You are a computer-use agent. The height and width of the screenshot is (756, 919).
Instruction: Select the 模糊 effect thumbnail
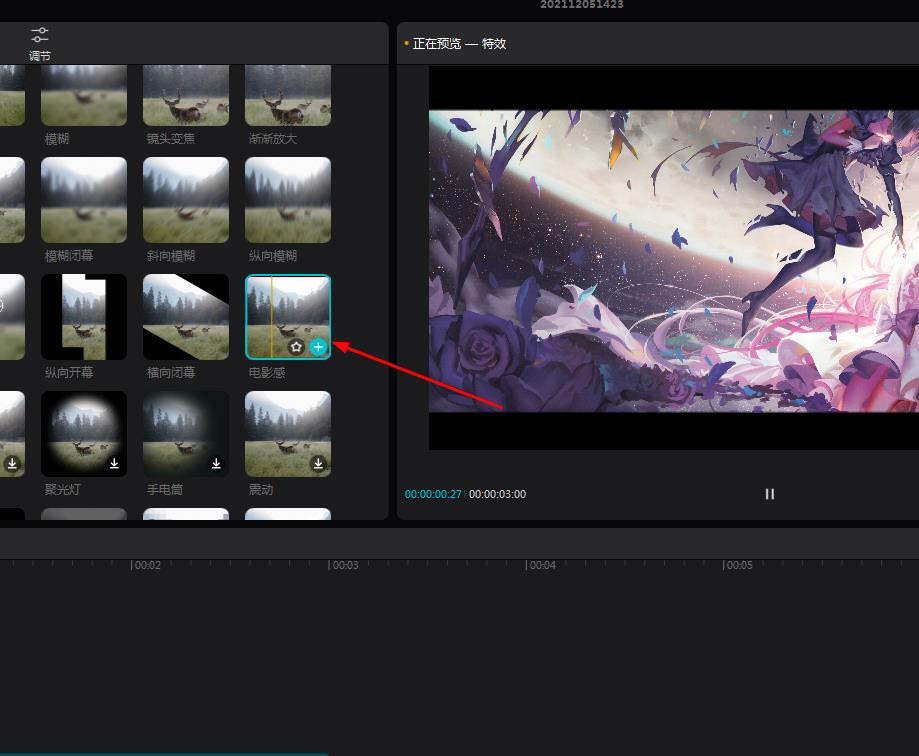[x=84, y=96]
